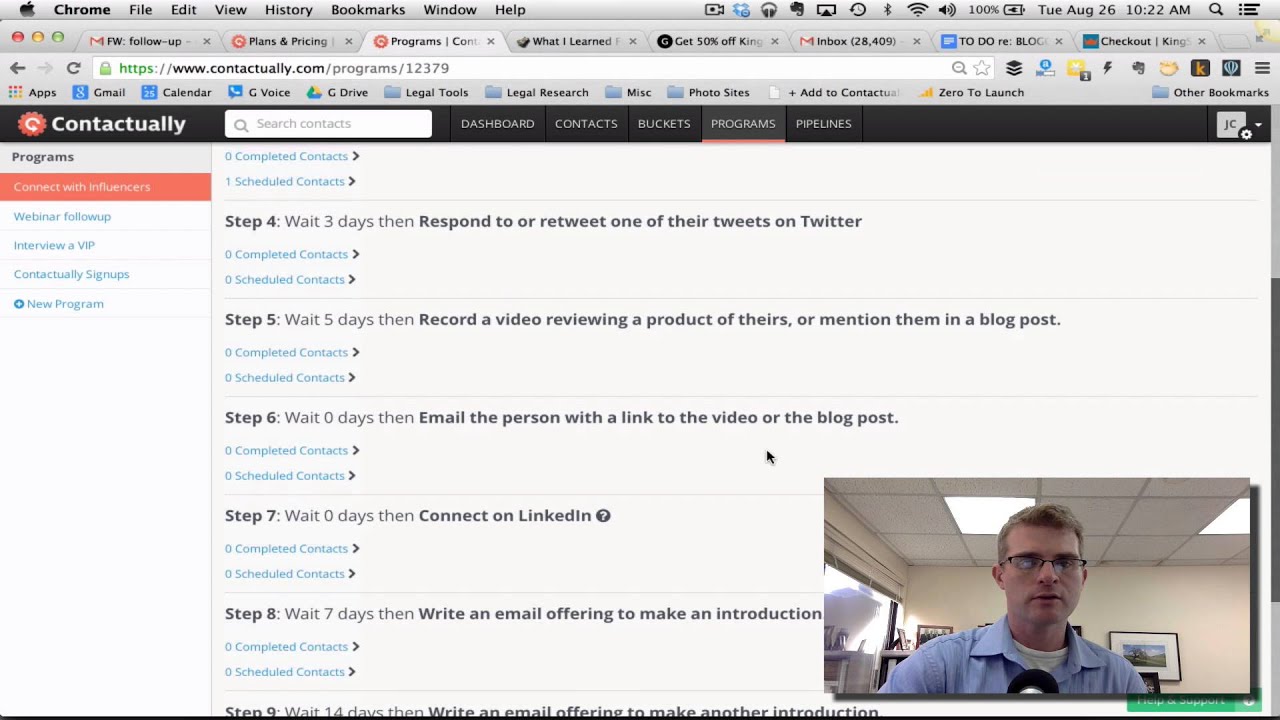Viewport: 1280px width, 720px height.
Task: Click the orange K extension icon
Action: coord(1200,68)
